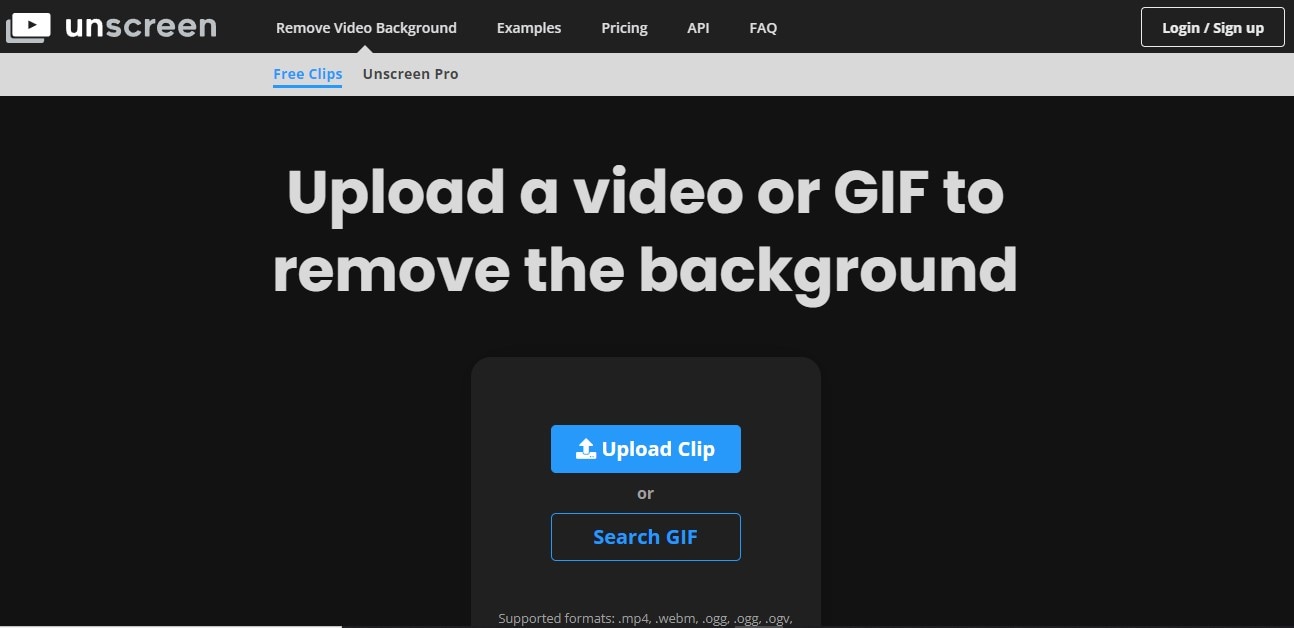Viewport: 1294px width, 628px height.
Task: Open the FAQ page
Action: point(763,28)
